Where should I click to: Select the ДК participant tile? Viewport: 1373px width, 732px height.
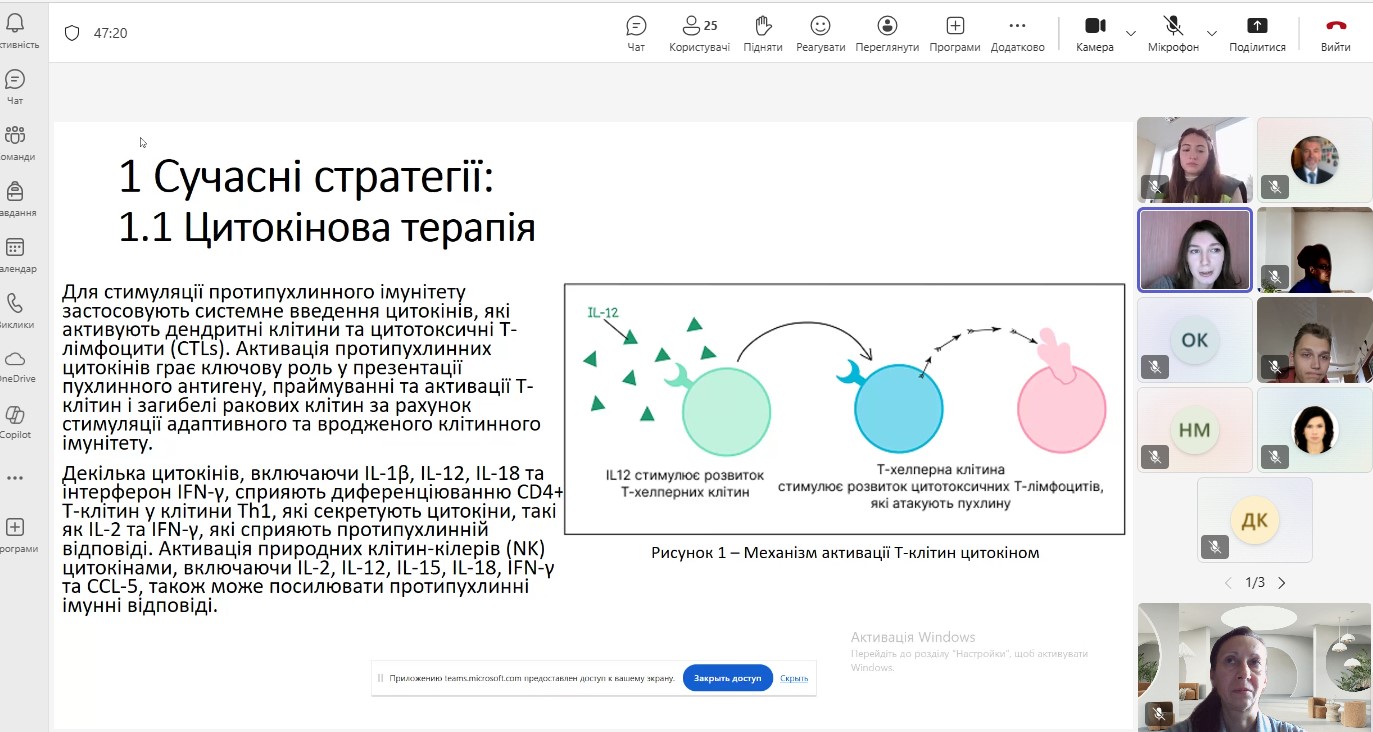1254,520
